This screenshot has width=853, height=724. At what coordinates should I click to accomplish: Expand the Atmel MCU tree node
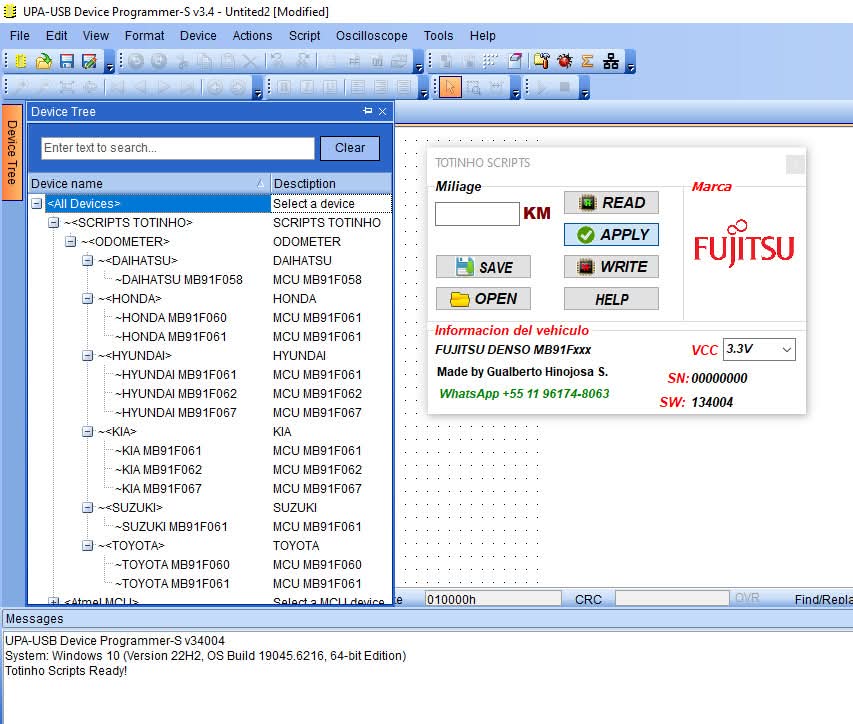point(54,602)
